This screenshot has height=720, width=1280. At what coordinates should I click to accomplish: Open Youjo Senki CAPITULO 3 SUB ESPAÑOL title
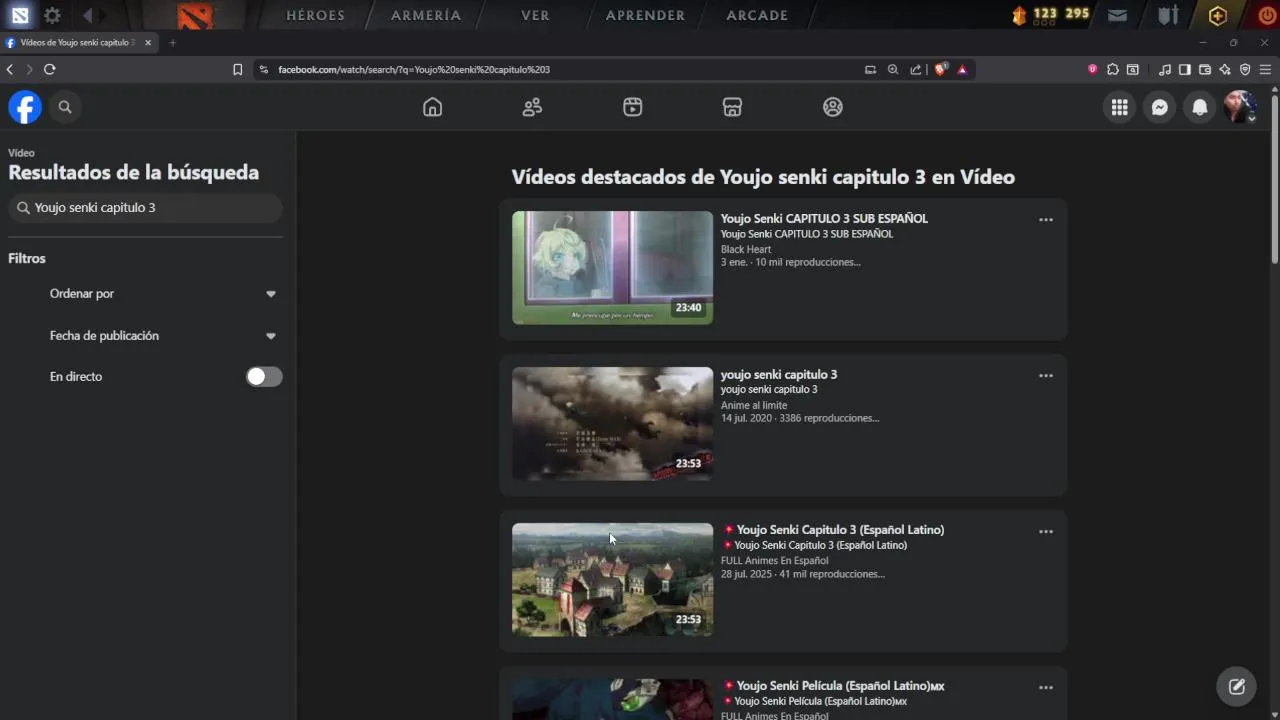pyautogui.click(x=824, y=218)
